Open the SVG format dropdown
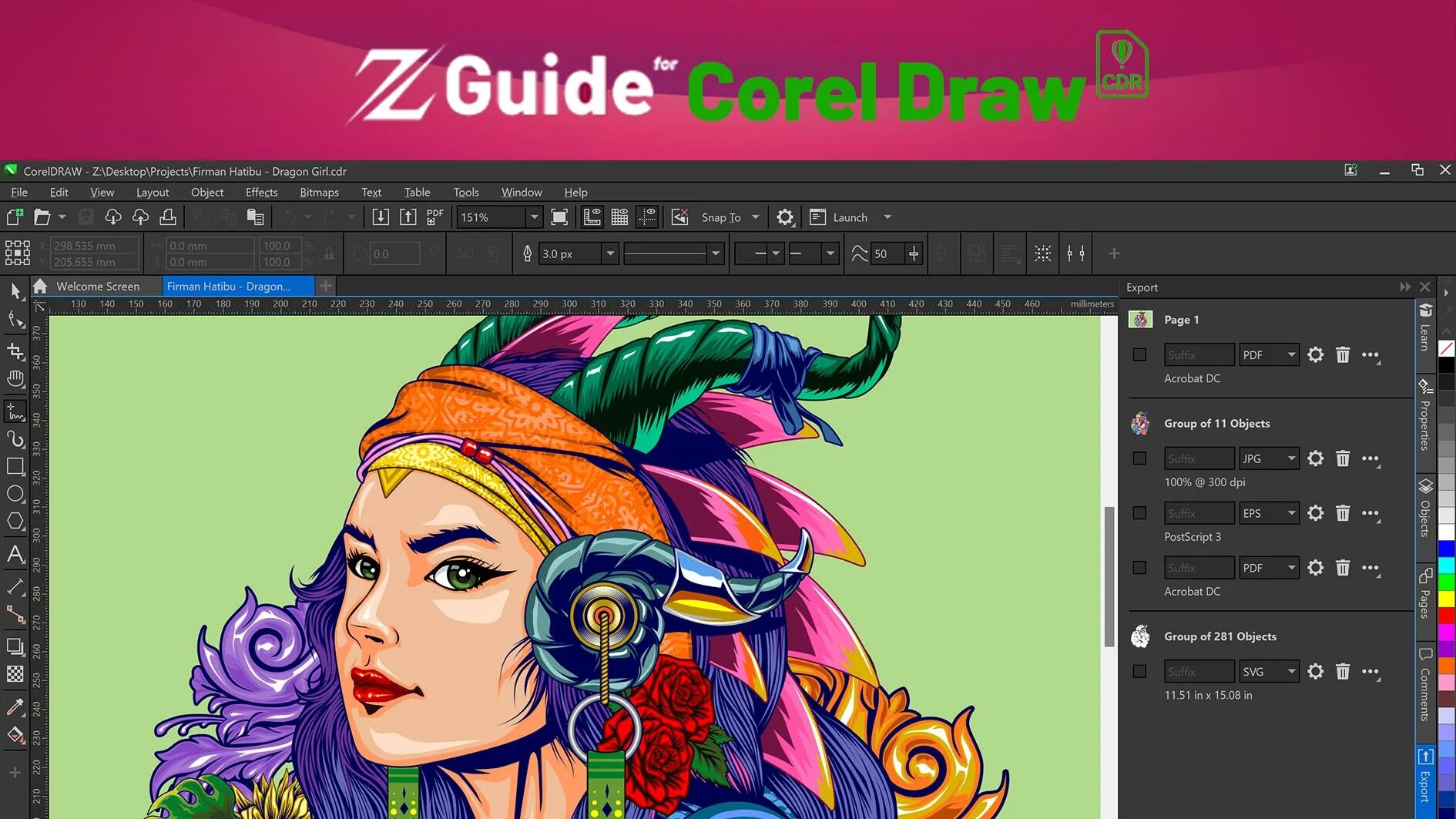 (x=1269, y=671)
